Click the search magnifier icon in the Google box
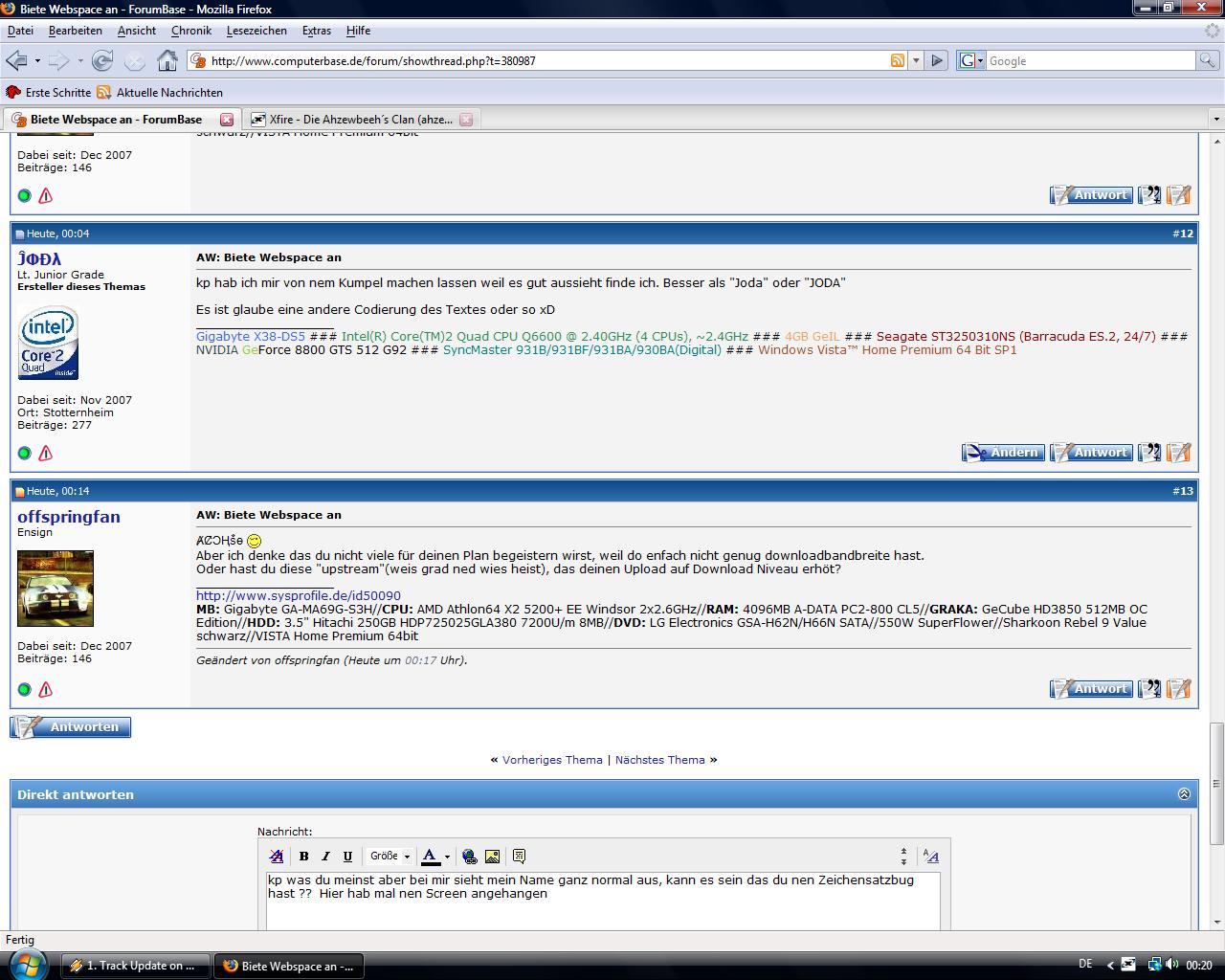Screen dimensions: 1225x980 pos(1208,60)
